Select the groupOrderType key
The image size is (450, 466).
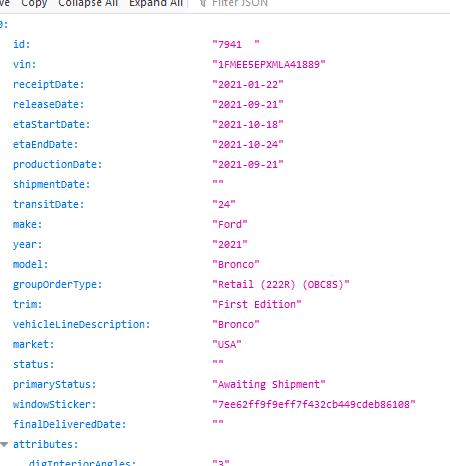pyautogui.click(x=58, y=284)
